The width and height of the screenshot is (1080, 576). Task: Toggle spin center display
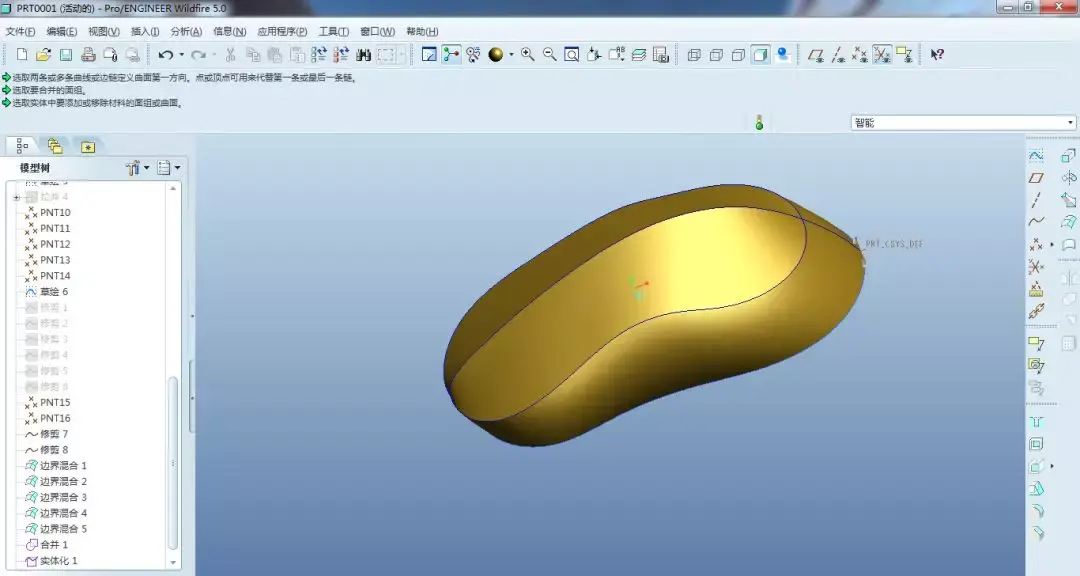click(451, 54)
